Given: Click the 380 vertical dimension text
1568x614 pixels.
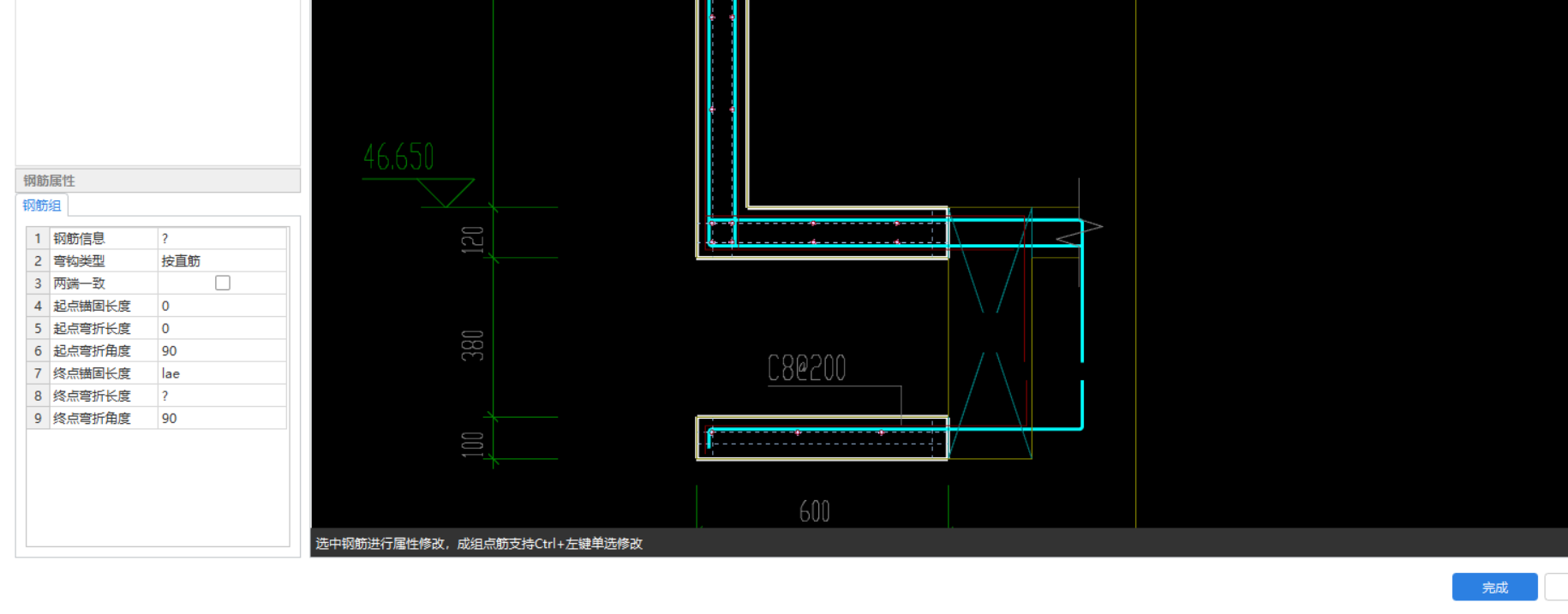Looking at the screenshot, I should click(473, 346).
